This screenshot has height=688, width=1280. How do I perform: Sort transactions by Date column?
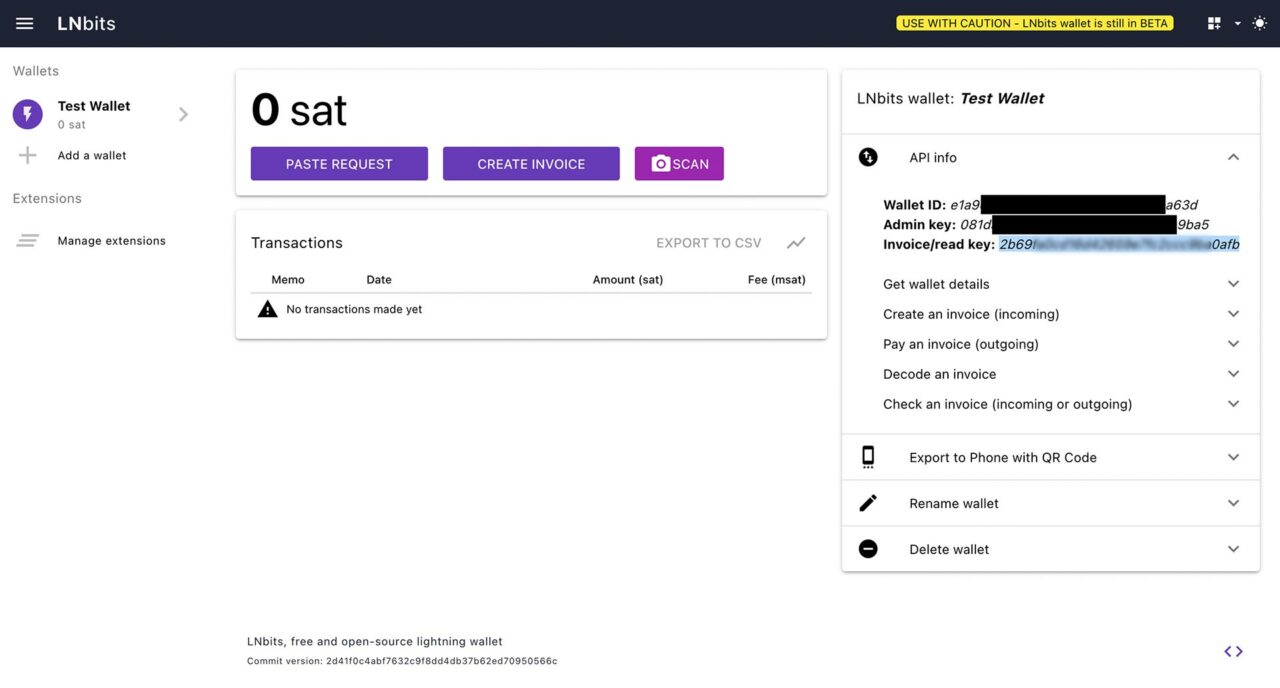pyautogui.click(x=379, y=279)
